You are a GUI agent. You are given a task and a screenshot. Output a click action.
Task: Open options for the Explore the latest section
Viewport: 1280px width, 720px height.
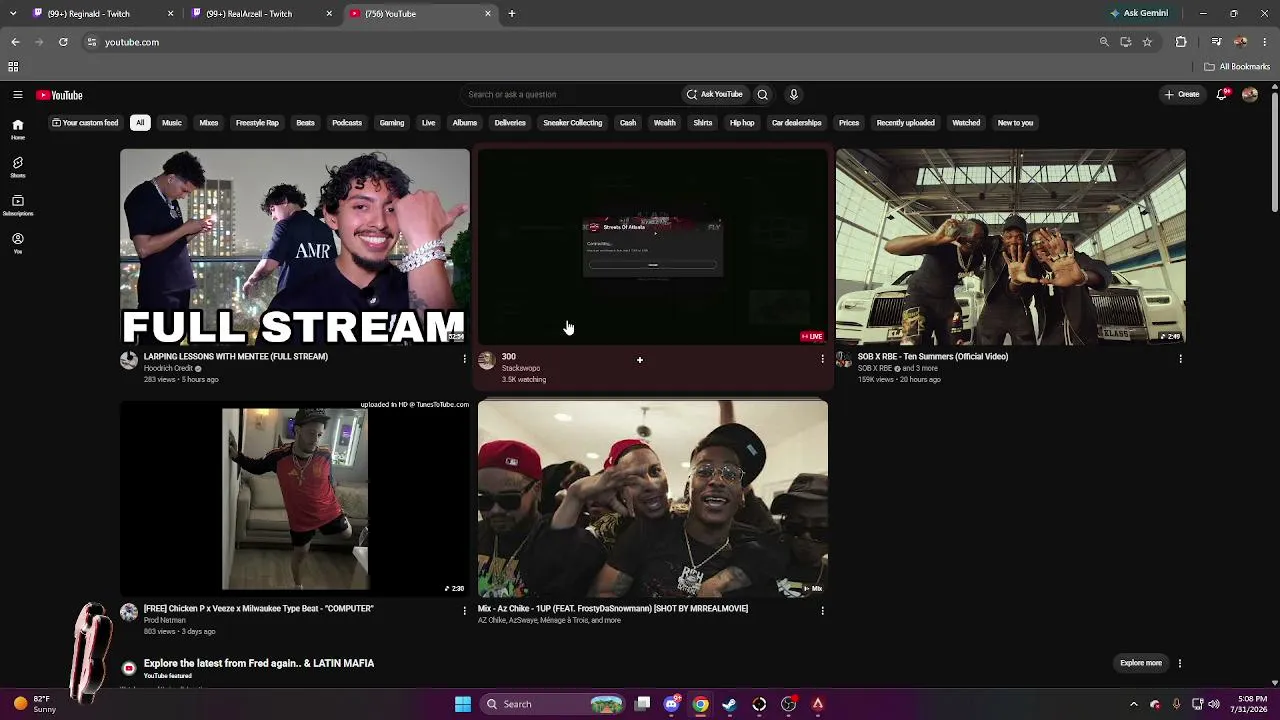pos(1180,663)
